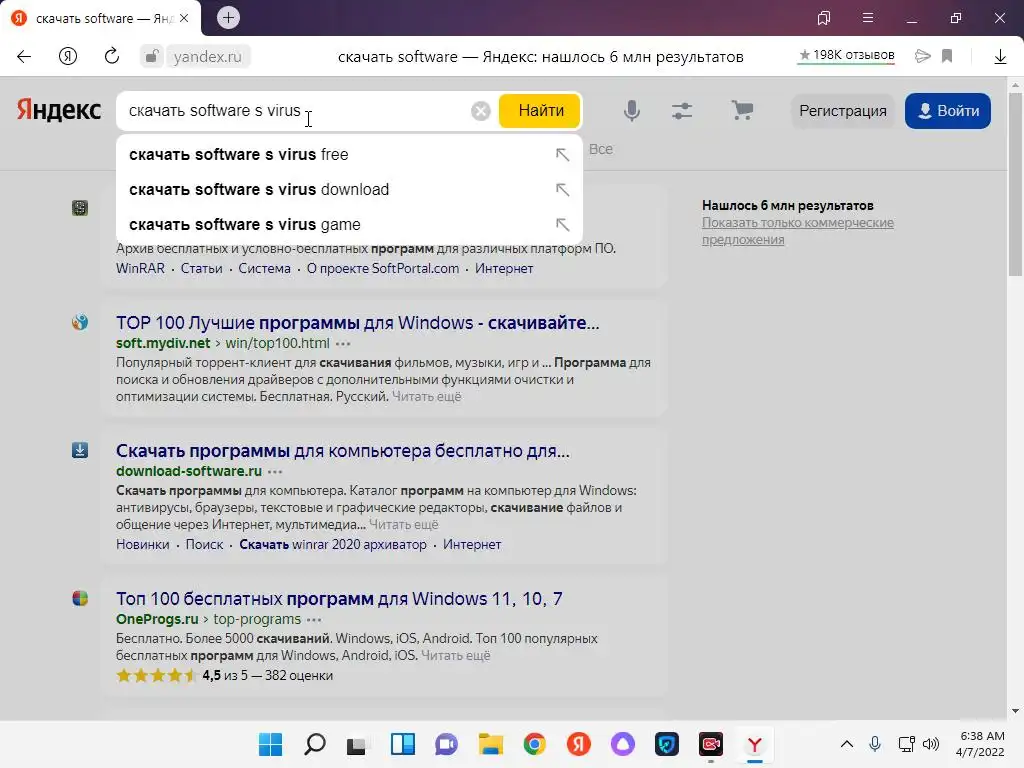The image size is (1024, 768).
Task: Open the Yandex home icon in toolbar
Action: point(68,57)
